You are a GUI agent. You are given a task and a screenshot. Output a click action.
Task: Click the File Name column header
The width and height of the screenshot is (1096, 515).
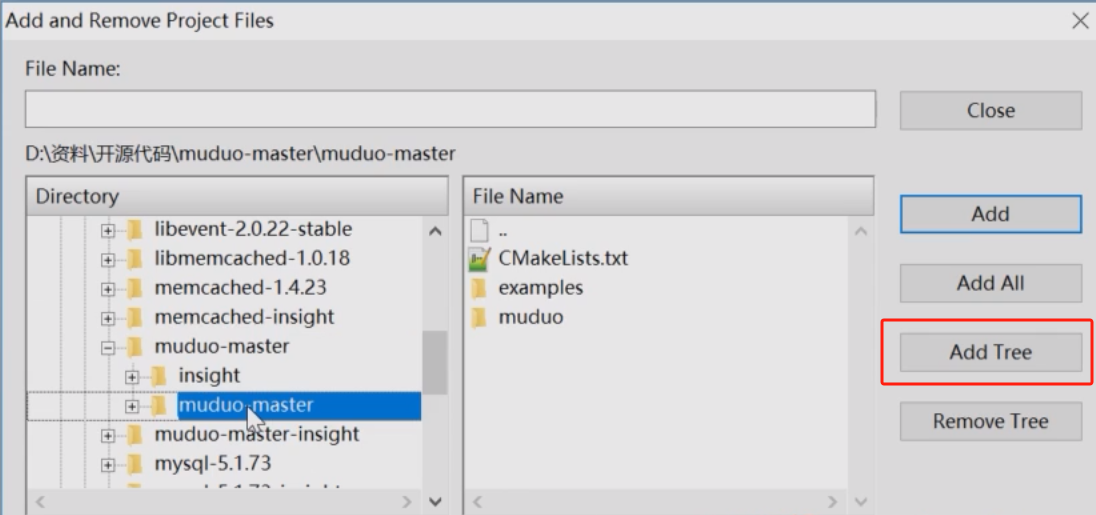668,196
